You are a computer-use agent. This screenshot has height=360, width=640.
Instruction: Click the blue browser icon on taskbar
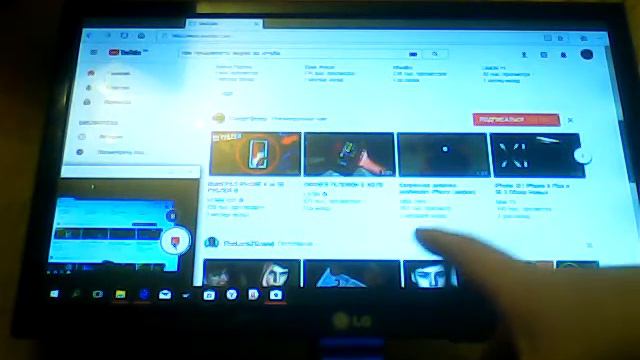pos(143,294)
